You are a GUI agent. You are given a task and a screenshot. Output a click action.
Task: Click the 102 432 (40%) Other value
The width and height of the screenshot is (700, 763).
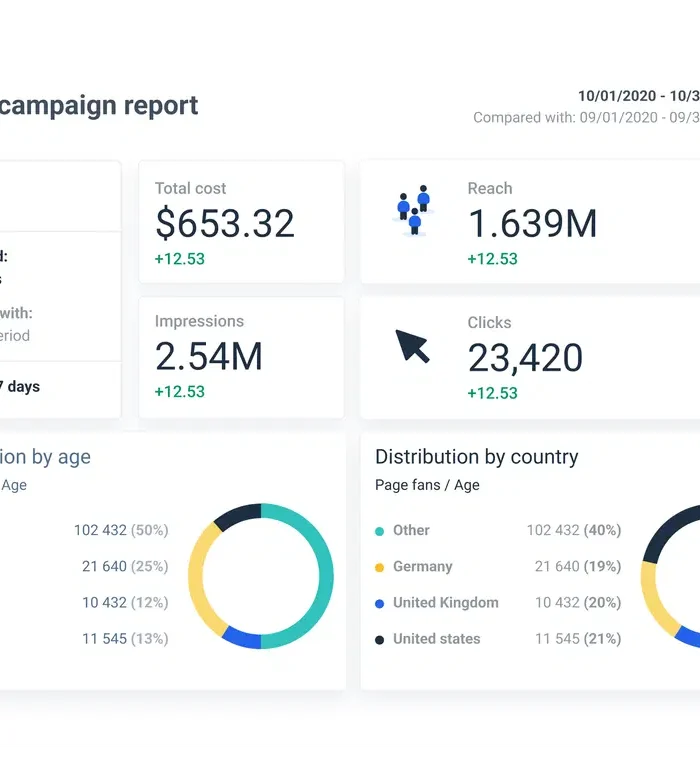(x=574, y=530)
